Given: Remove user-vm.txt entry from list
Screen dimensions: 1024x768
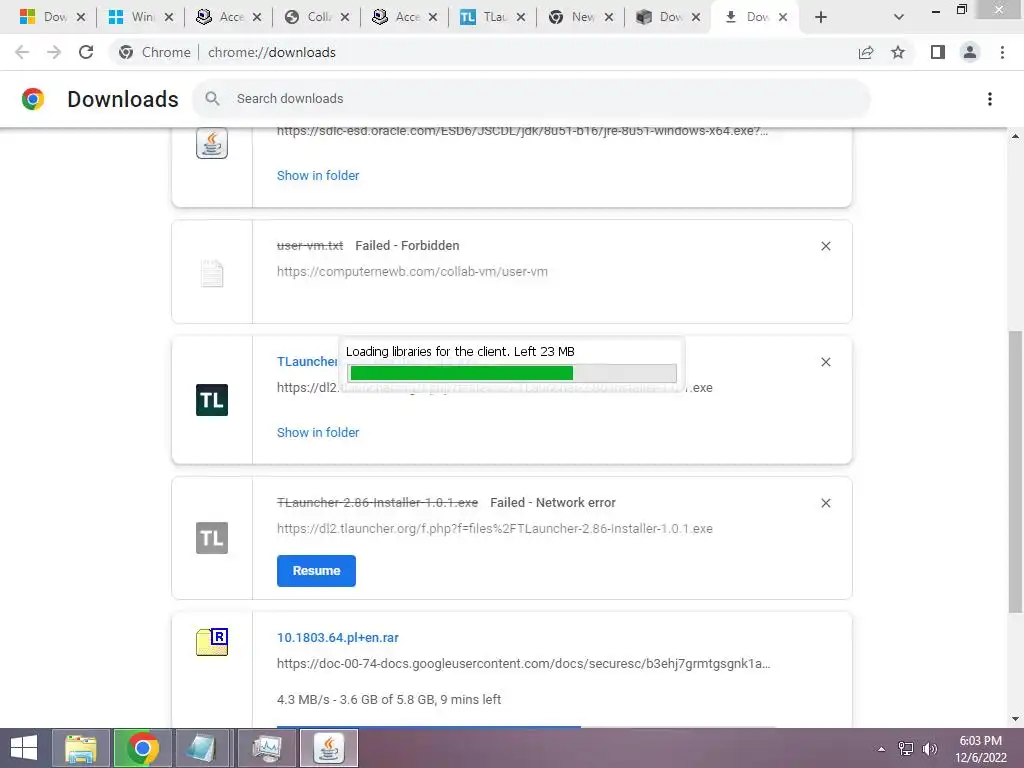Looking at the screenshot, I should (x=825, y=246).
